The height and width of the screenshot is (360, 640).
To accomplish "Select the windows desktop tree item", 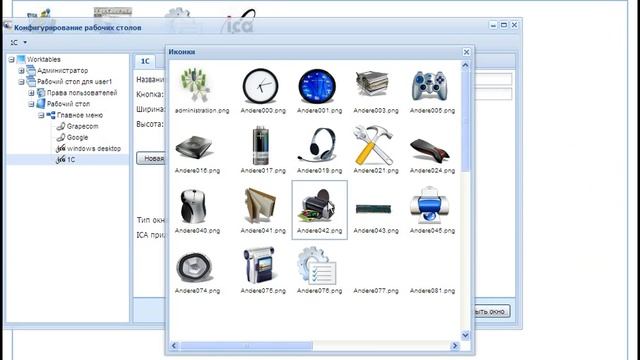I will tap(93, 149).
